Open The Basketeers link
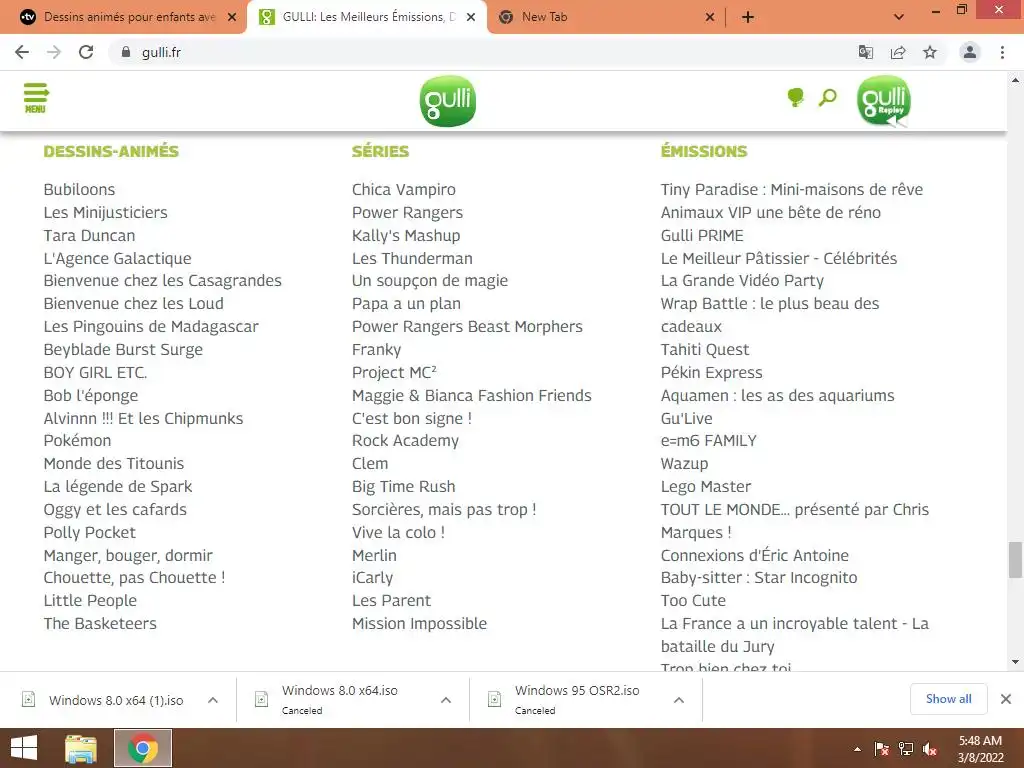This screenshot has height=768, width=1024. click(x=100, y=624)
